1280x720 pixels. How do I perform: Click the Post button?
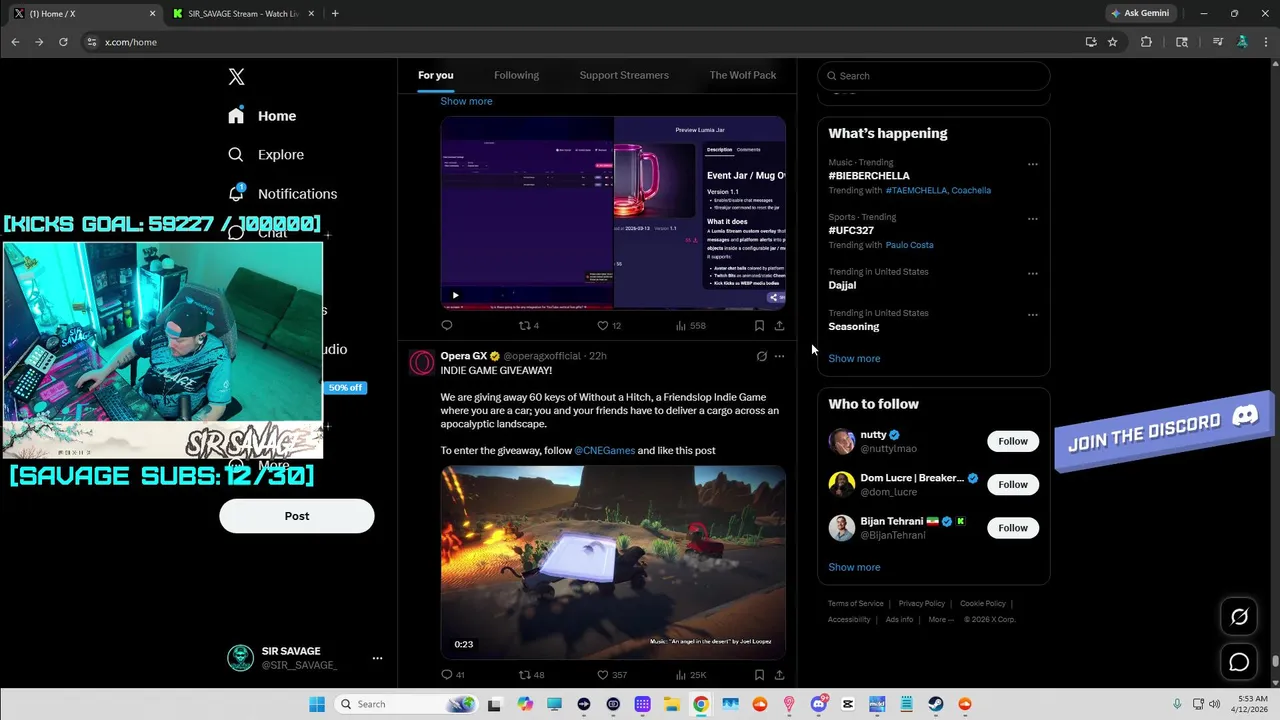tap(297, 516)
